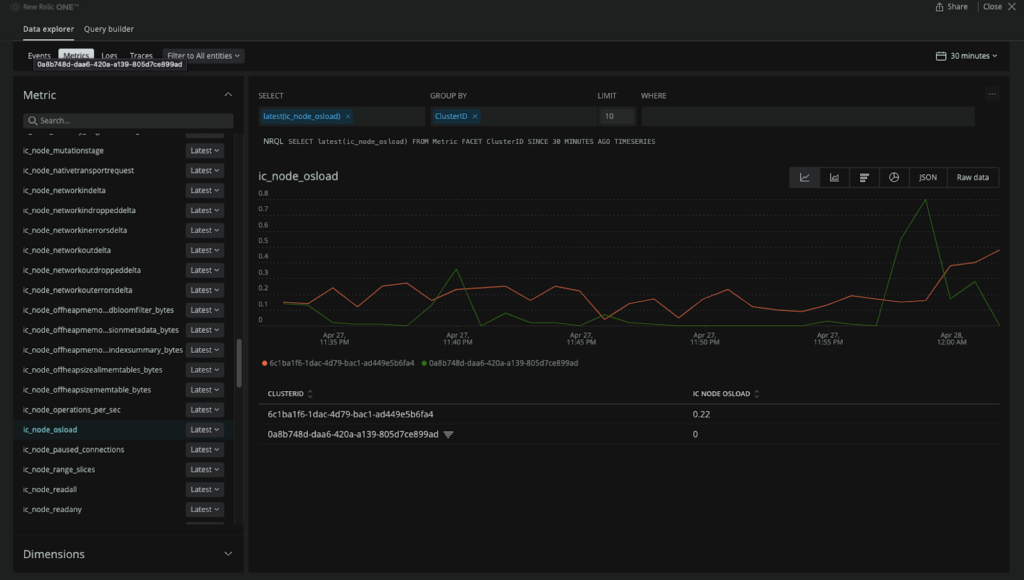Toggle orange 6c1ba1f6 series in chart legend
Screen dimensions: 1024x580
click(338, 363)
